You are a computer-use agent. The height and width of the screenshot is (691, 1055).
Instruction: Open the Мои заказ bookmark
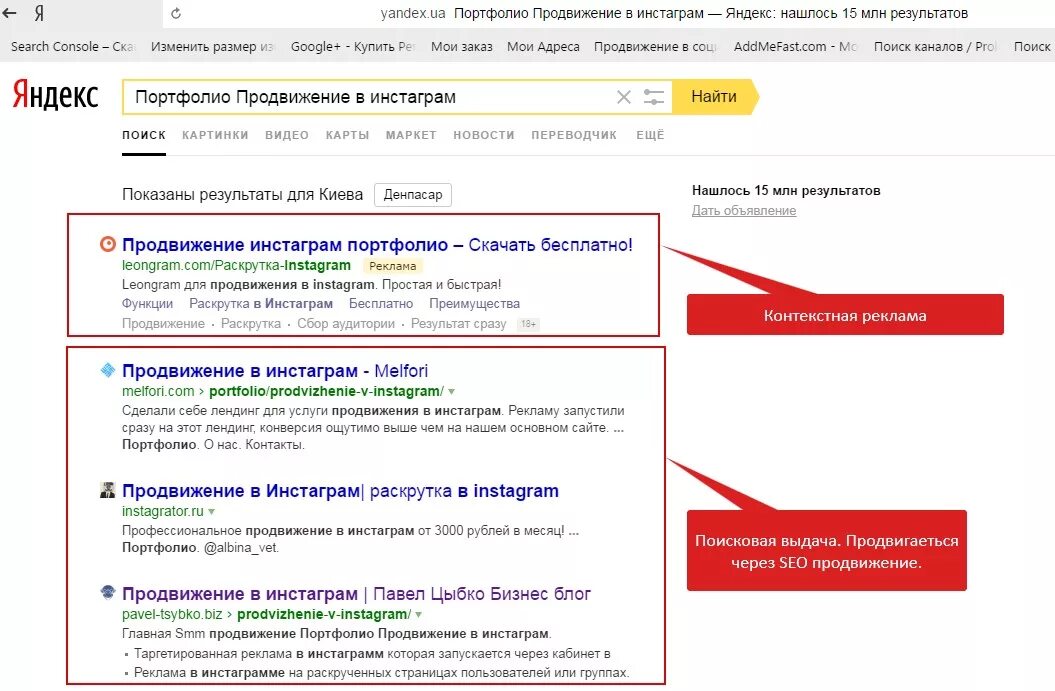pyautogui.click(x=462, y=46)
